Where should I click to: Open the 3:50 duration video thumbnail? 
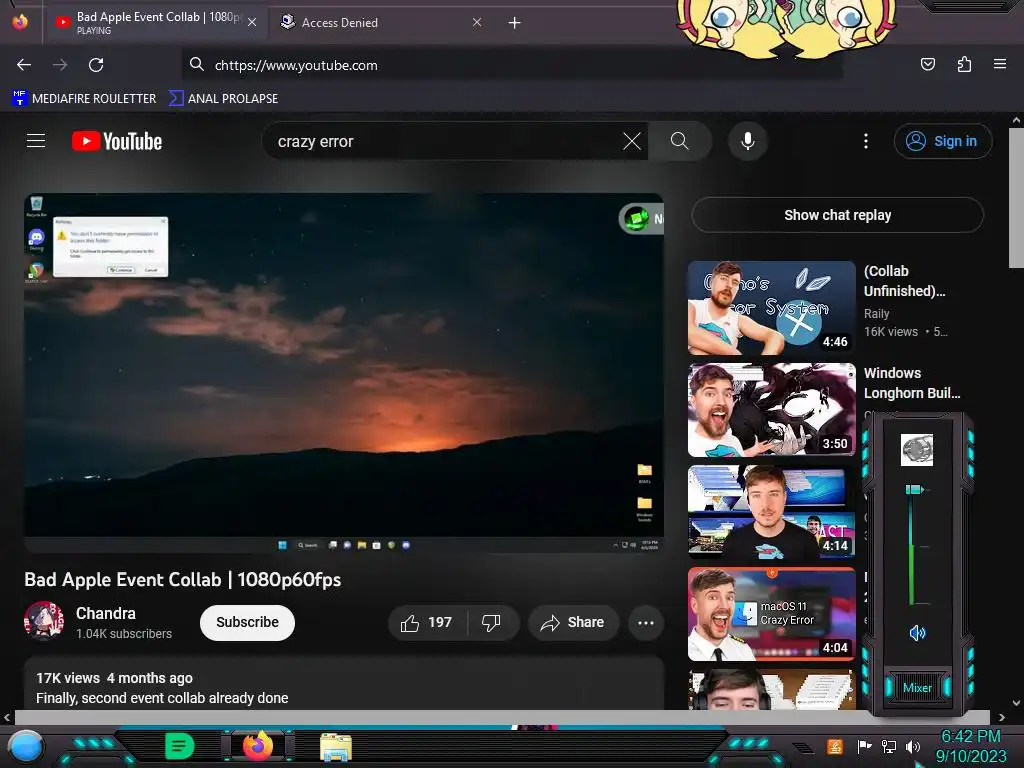coord(771,409)
